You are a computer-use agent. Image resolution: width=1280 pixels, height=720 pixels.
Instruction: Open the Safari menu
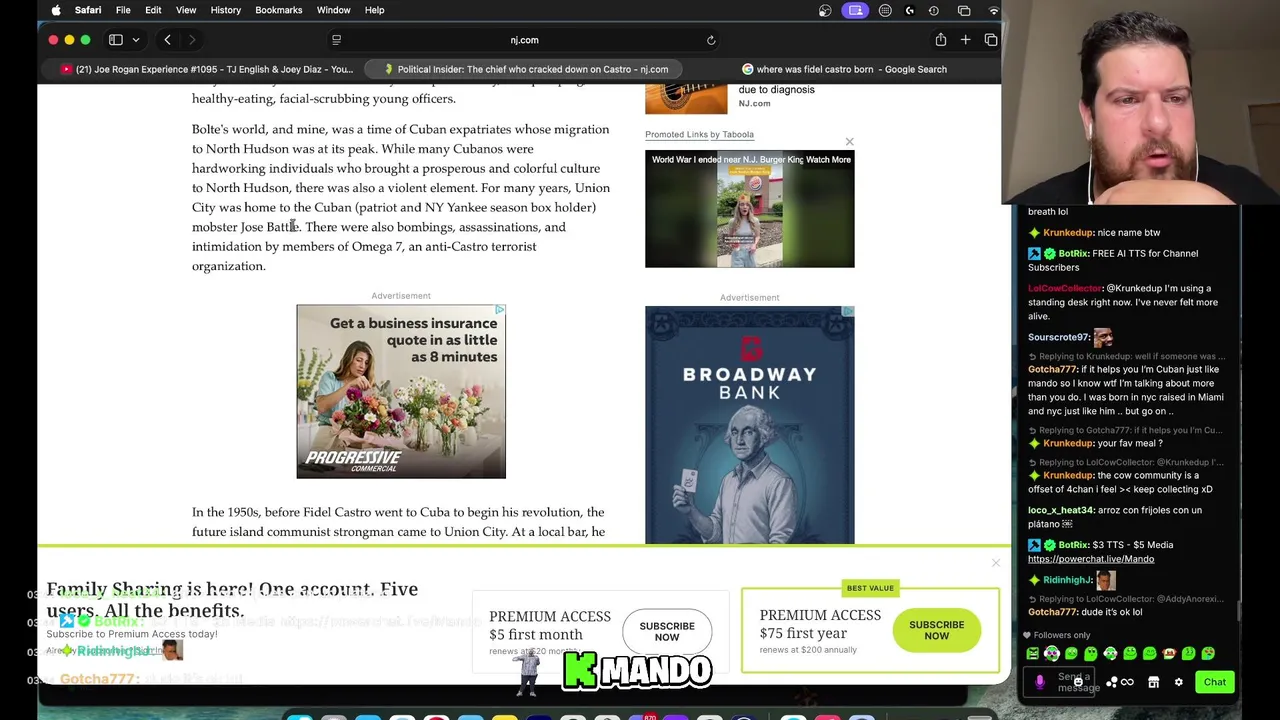88,10
